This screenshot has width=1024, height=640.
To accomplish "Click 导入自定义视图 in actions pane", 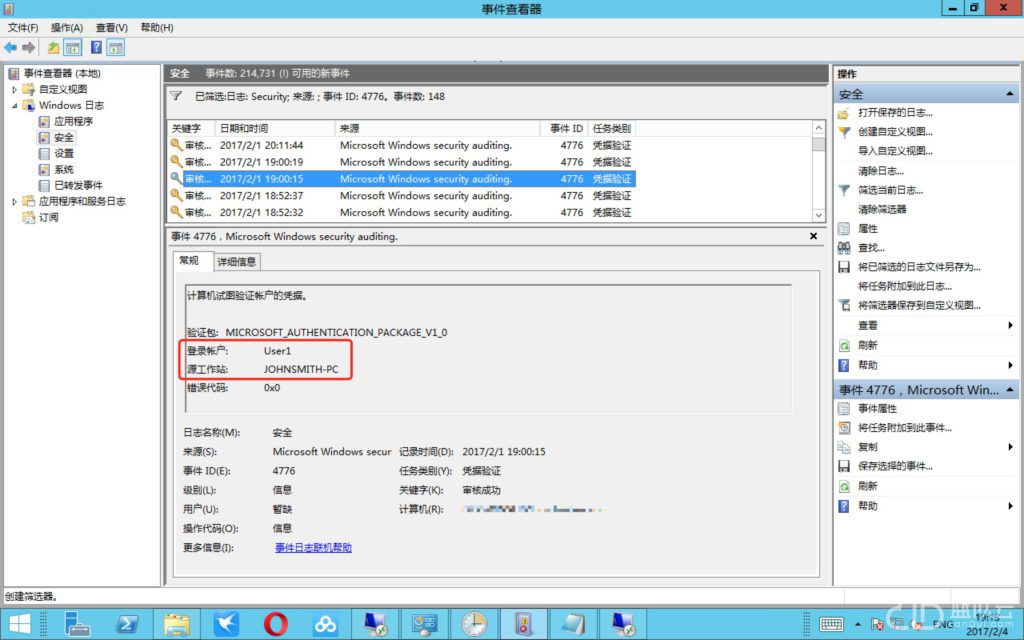I will [x=895, y=151].
